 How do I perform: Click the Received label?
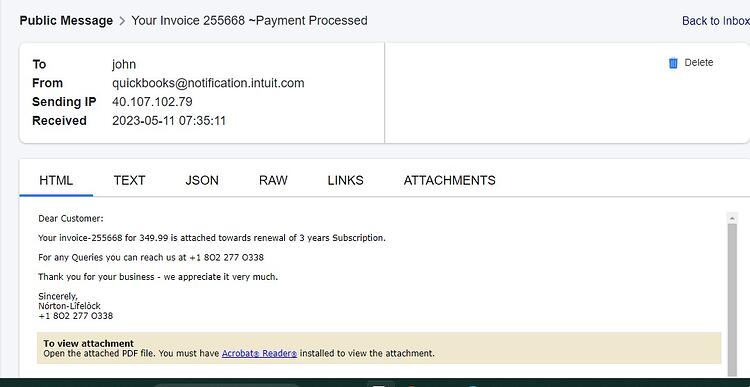tap(59, 121)
